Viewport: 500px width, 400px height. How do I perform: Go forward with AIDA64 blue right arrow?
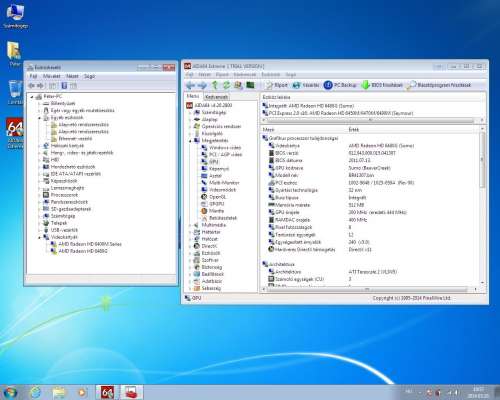pyautogui.click(x=202, y=85)
